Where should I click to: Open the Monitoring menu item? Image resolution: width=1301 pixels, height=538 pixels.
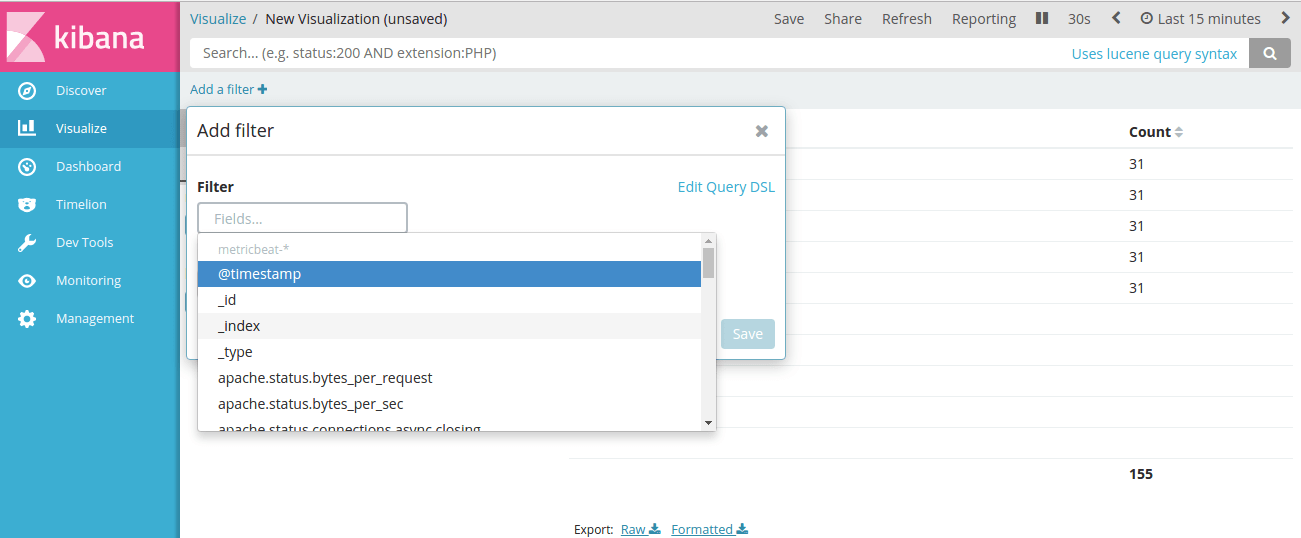click(x=89, y=281)
